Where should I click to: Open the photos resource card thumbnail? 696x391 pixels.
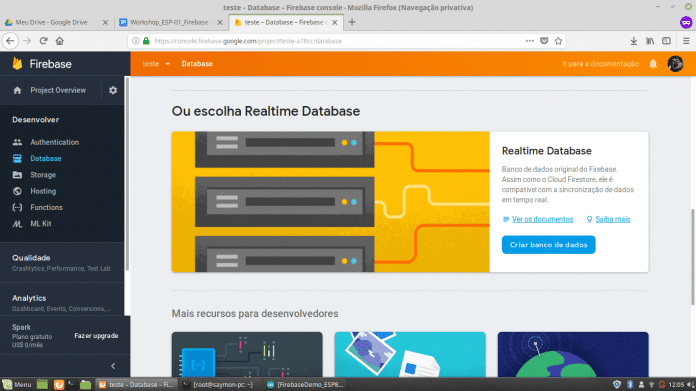tap(410, 355)
